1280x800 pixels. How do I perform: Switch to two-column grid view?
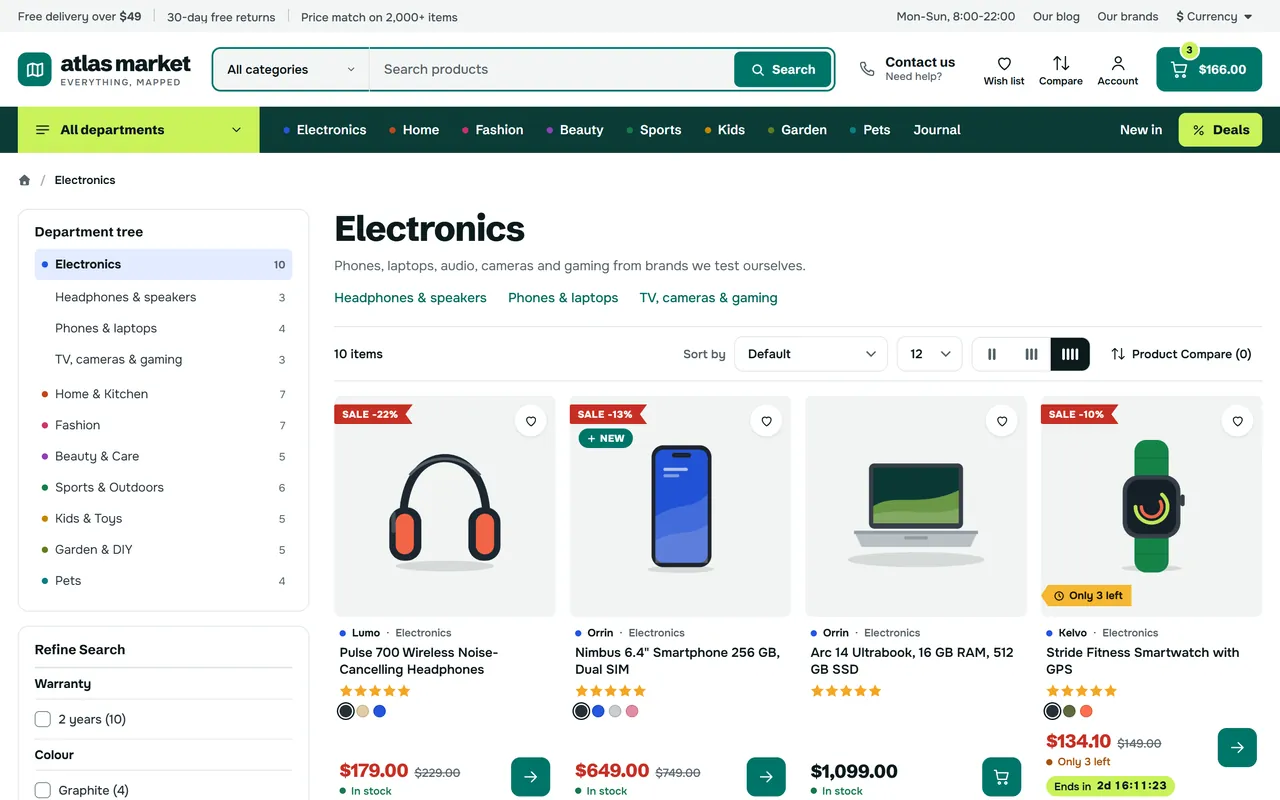point(992,354)
